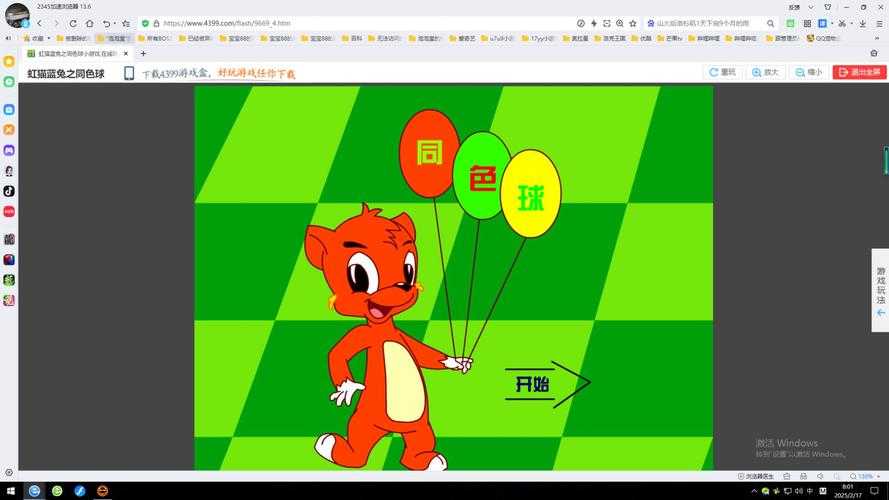
Task: Click the blue top sidebar app icon
Action: point(9,109)
